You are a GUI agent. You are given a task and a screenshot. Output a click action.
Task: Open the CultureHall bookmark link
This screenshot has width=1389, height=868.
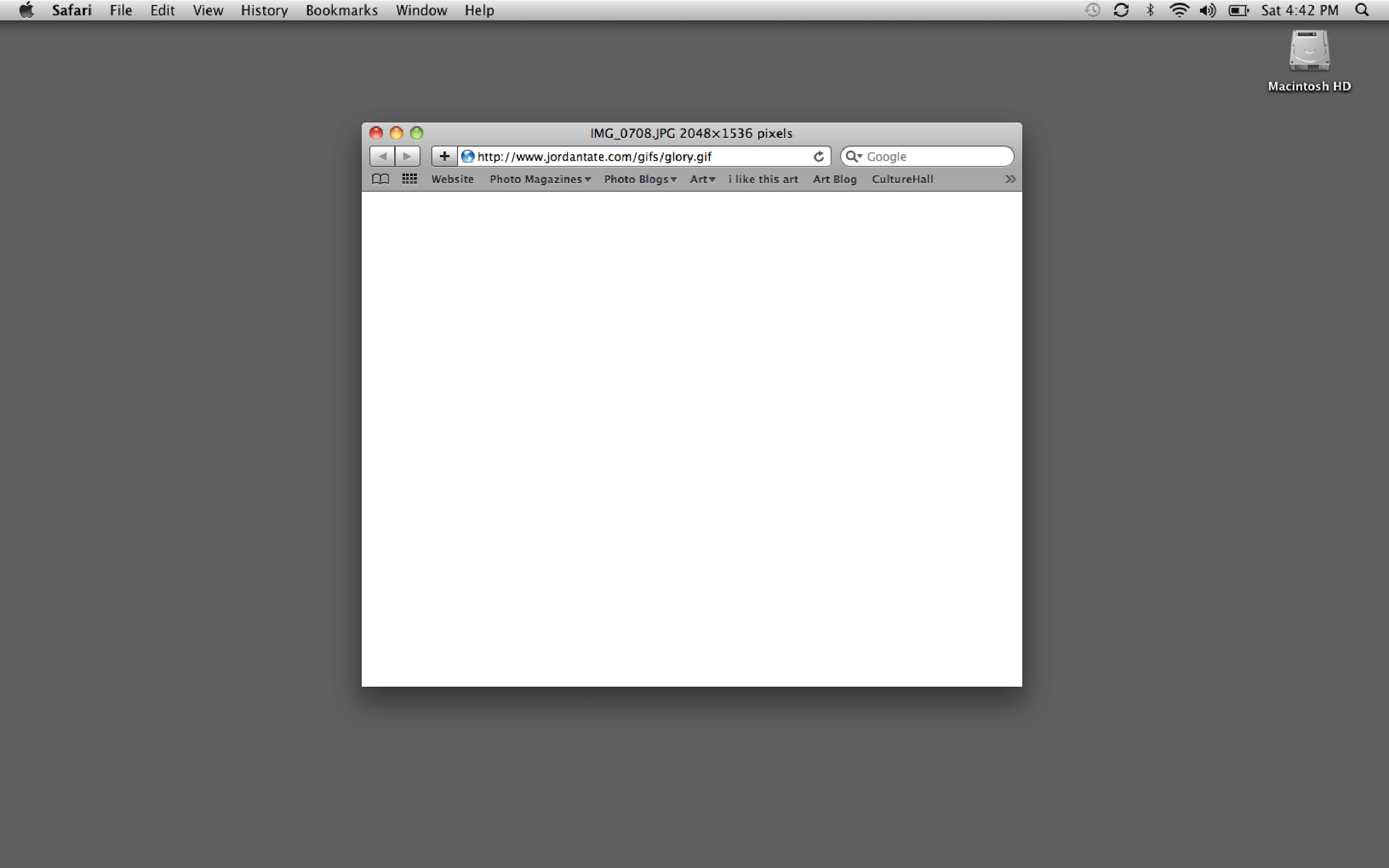click(x=902, y=179)
